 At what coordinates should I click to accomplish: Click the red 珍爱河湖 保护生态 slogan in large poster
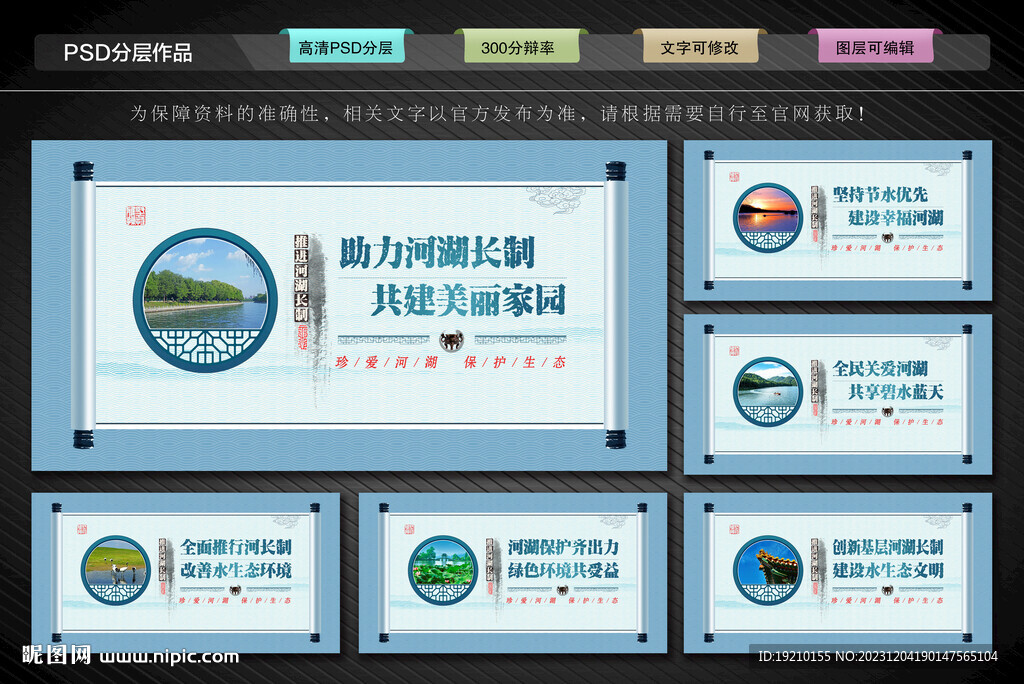tap(451, 362)
